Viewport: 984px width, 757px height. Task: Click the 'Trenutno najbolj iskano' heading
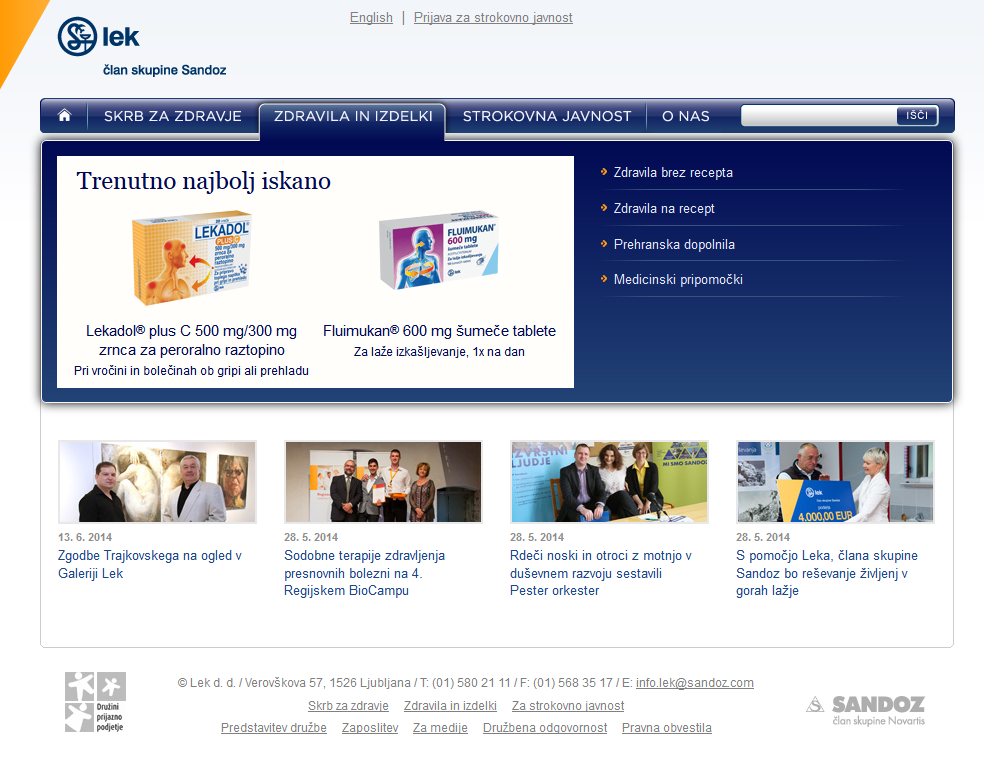click(203, 181)
